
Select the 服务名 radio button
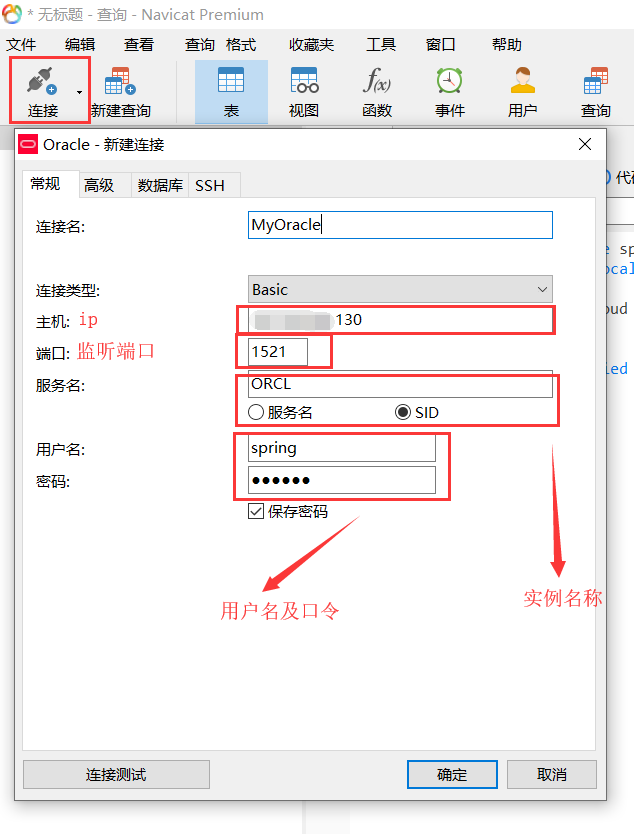256,412
